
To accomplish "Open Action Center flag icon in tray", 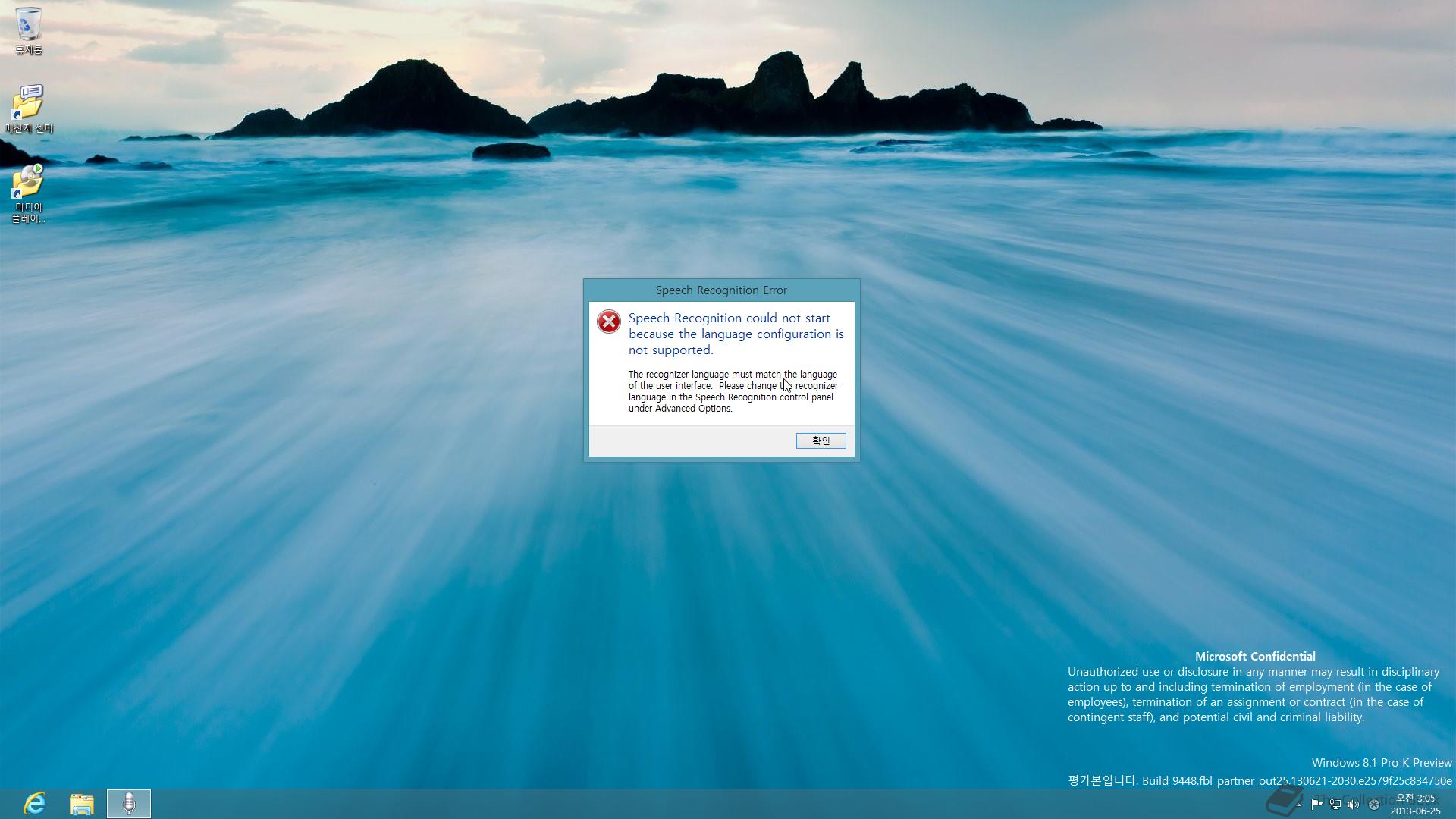I will pyautogui.click(x=1316, y=805).
